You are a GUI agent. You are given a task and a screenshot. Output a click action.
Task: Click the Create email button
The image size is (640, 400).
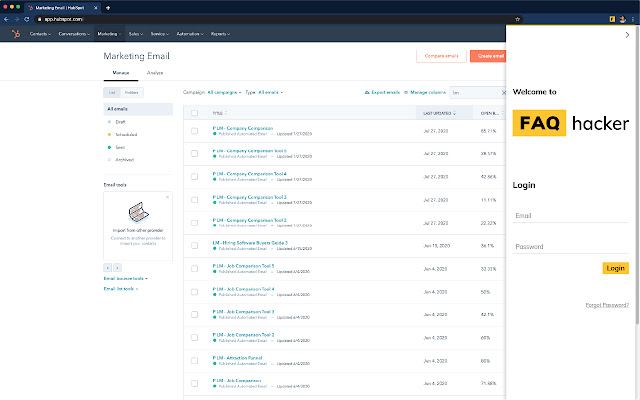488,56
